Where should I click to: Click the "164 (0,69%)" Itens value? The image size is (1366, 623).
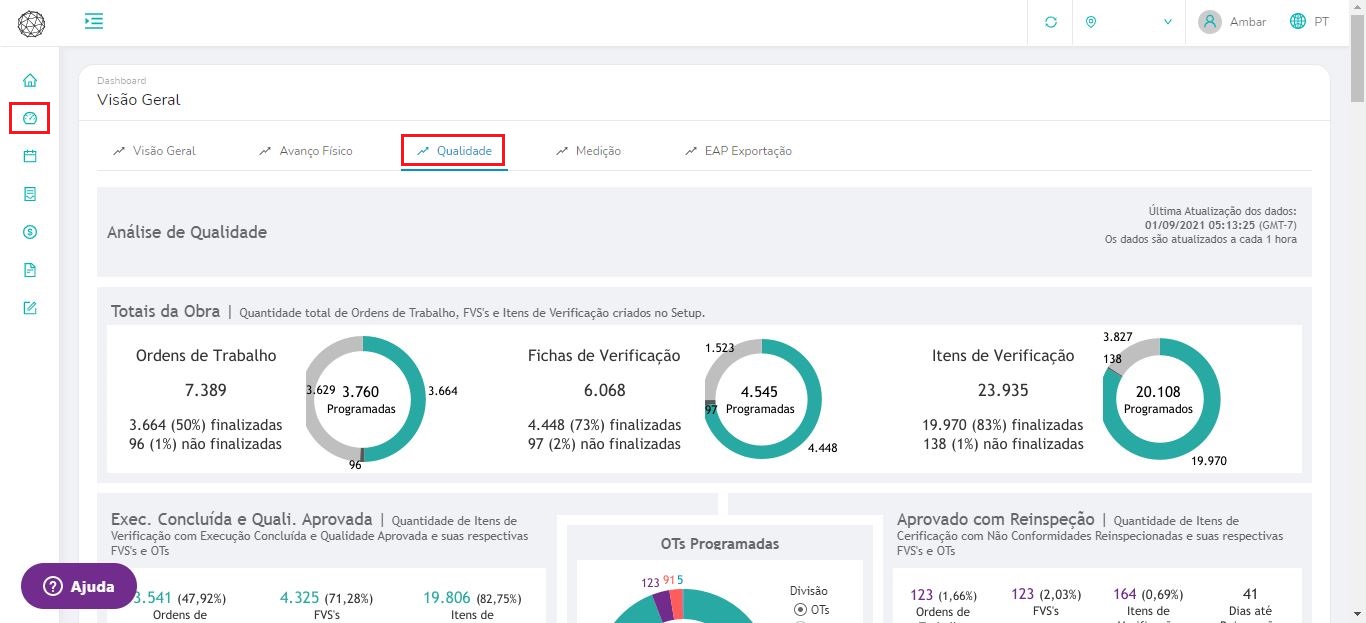coord(1147,594)
